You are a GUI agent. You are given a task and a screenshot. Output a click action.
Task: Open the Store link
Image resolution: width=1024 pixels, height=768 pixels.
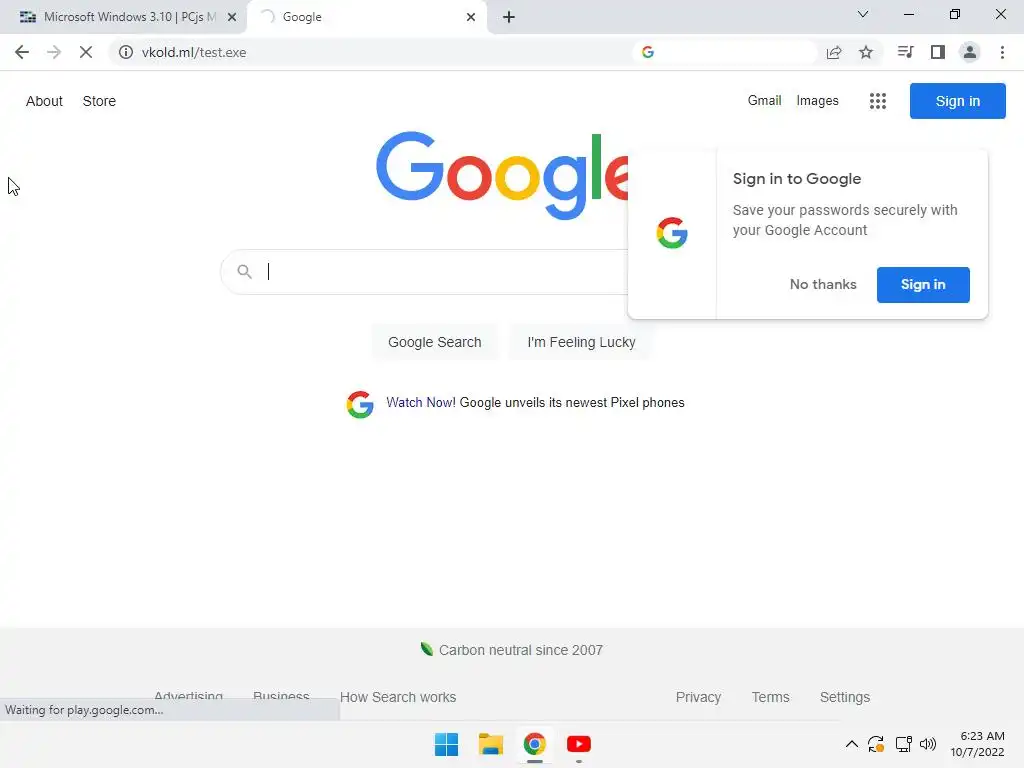tap(99, 101)
